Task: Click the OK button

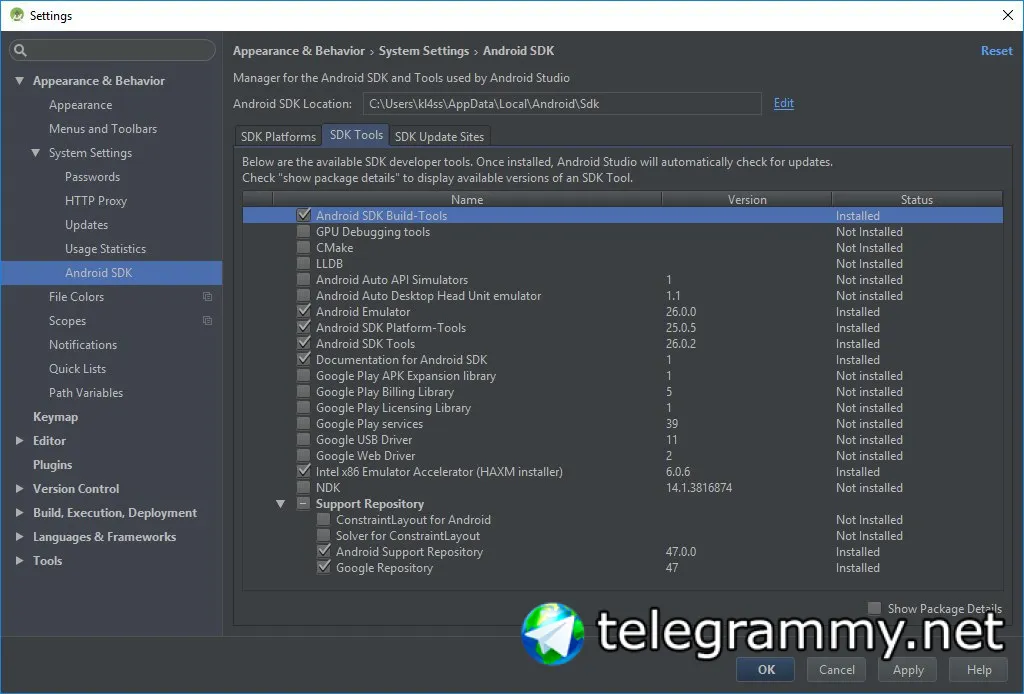Action: [x=766, y=669]
